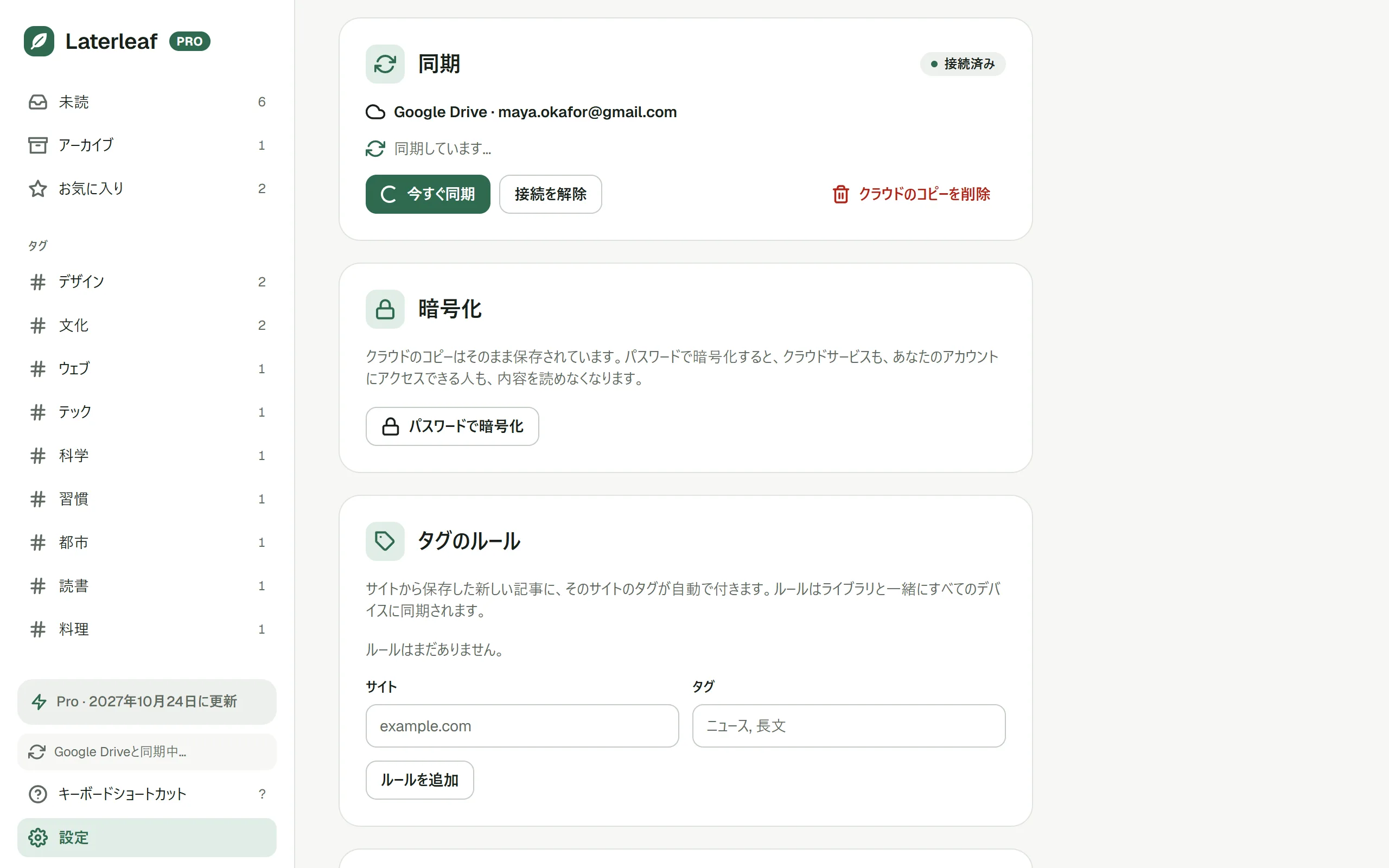Choose the 習慣 tag

click(x=147, y=499)
